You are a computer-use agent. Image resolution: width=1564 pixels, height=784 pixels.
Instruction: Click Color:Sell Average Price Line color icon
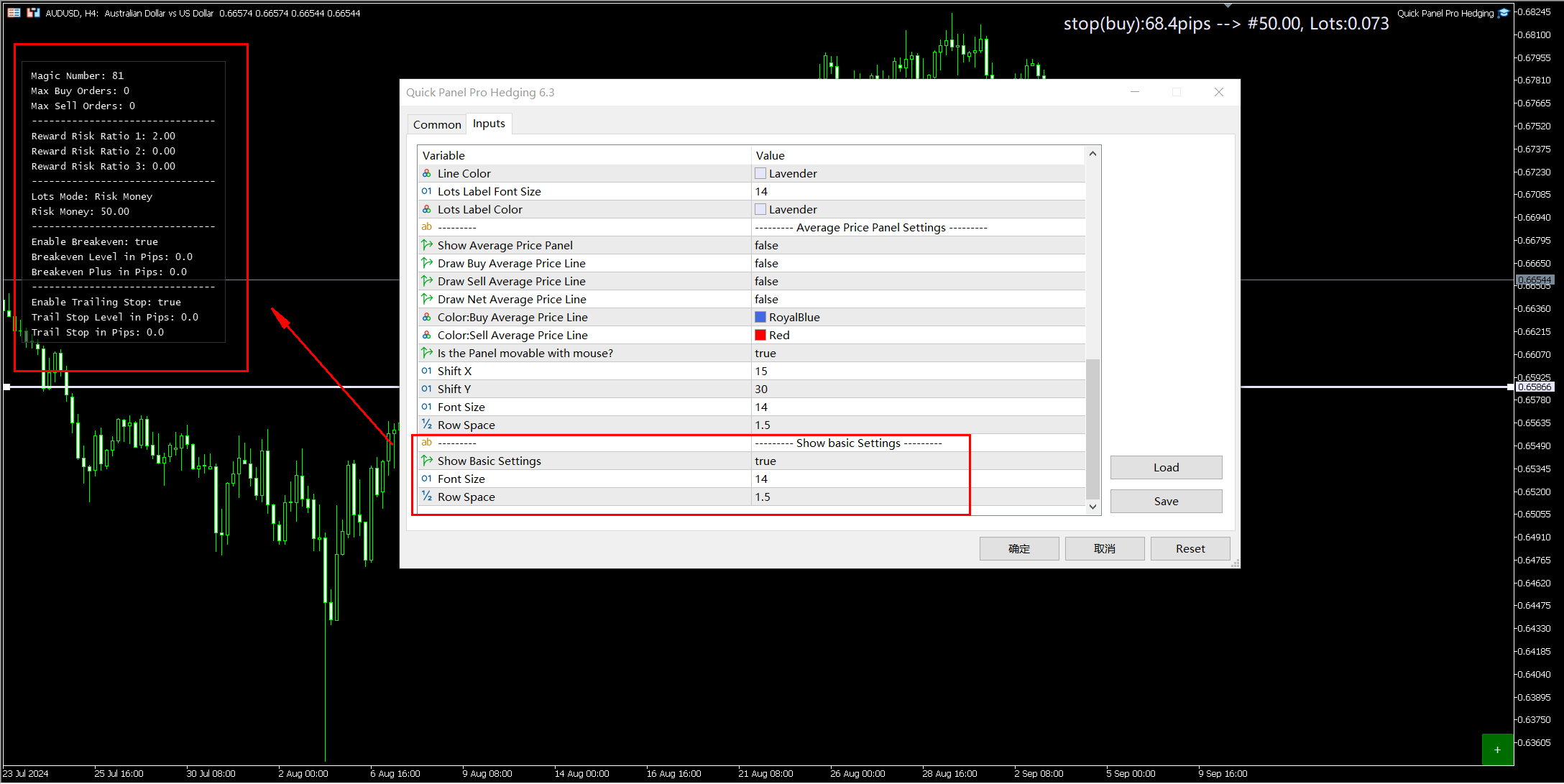(427, 335)
